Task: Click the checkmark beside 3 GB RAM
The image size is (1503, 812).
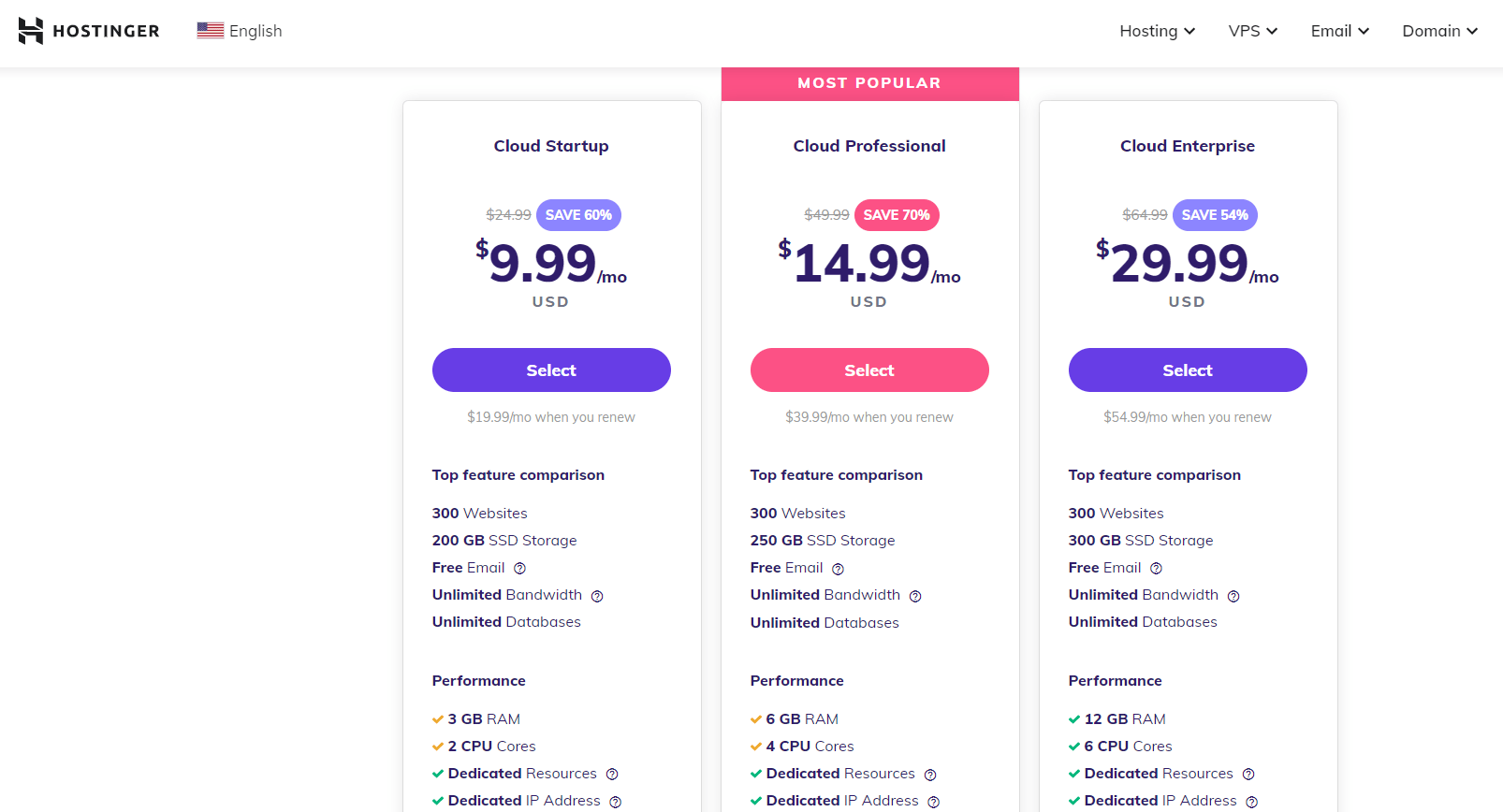Action: (438, 719)
